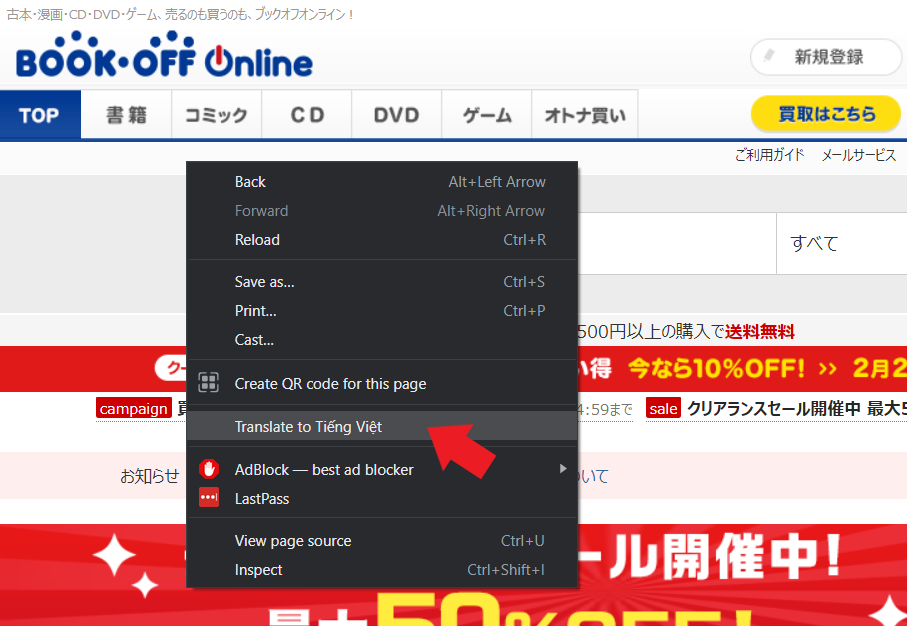Click the AdBlock hand icon
The width and height of the screenshot is (907, 626).
[x=209, y=469]
